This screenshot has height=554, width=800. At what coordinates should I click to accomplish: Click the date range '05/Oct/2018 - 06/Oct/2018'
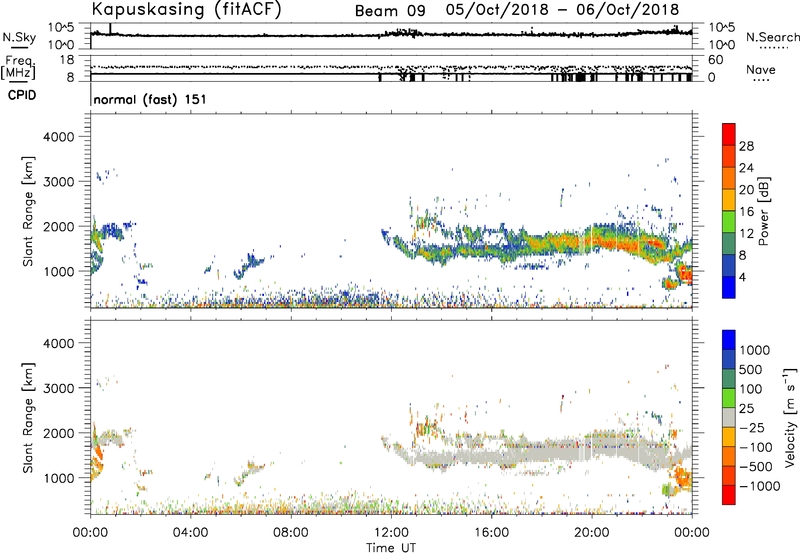click(x=562, y=10)
